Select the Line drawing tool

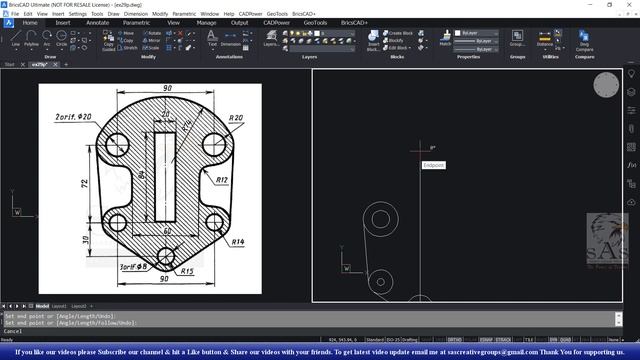(16, 38)
